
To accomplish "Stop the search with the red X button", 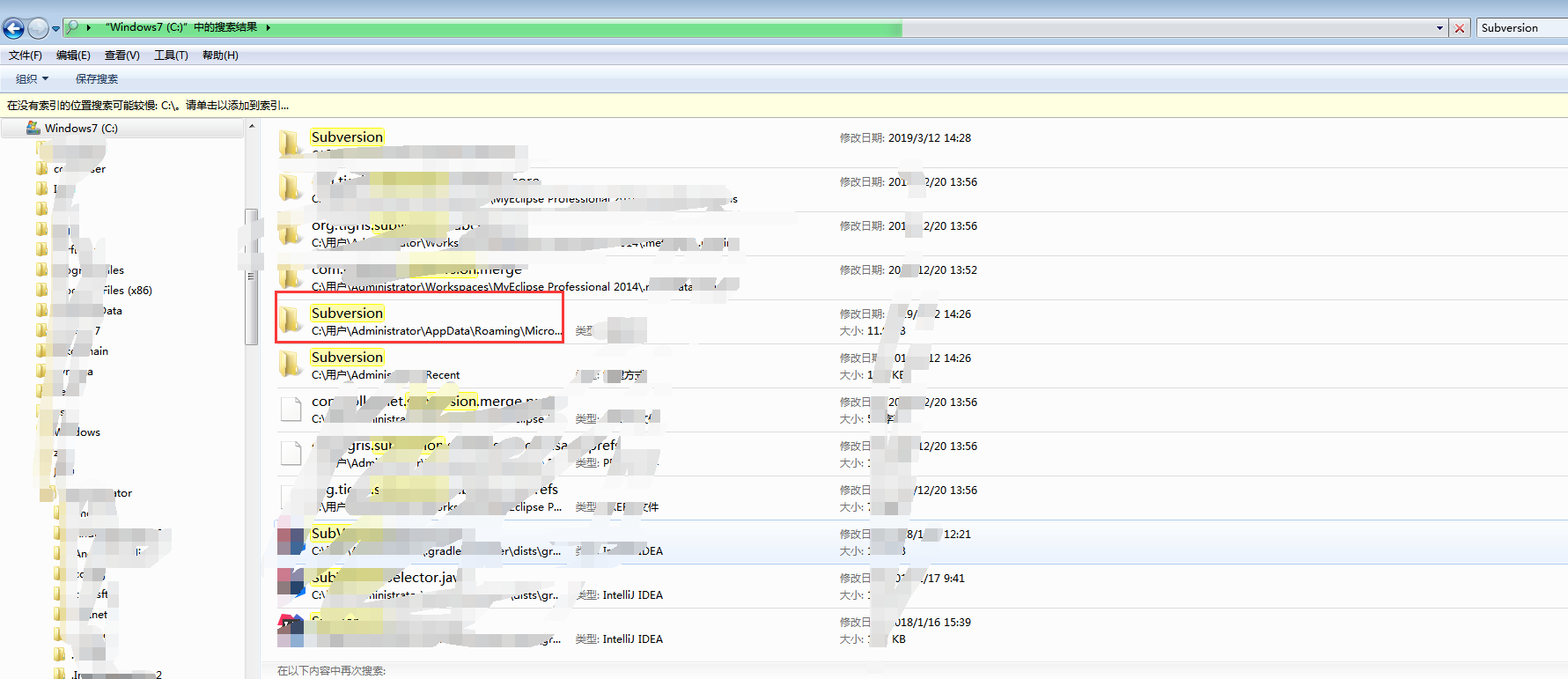I will click(x=1460, y=28).
